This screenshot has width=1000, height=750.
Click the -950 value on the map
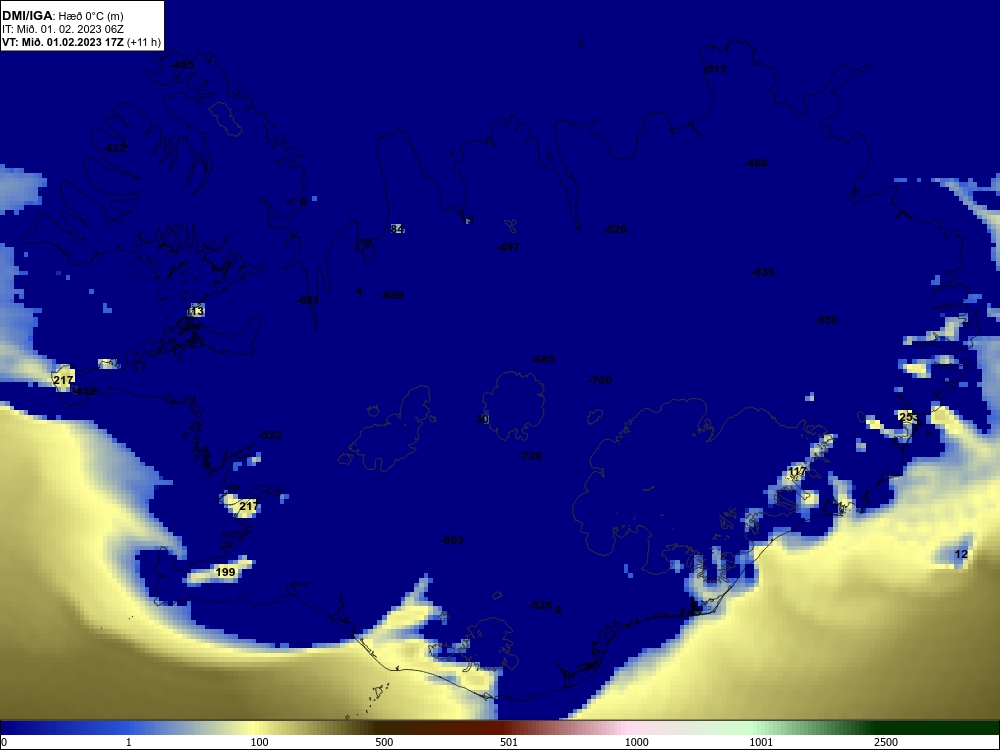pos(827,320)
